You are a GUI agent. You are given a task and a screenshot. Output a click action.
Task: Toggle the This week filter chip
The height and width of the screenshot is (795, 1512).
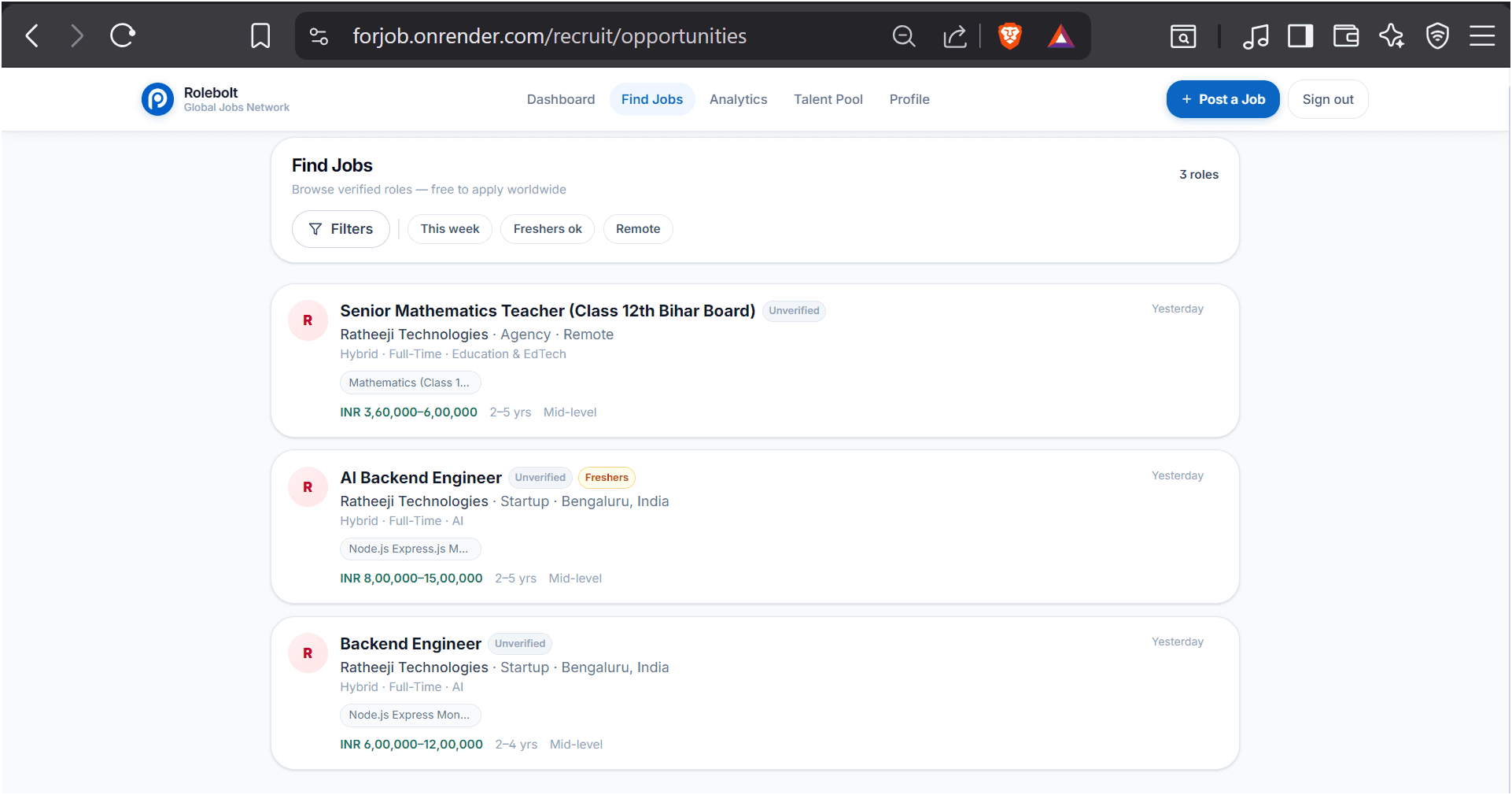click(x=450, y=229)
